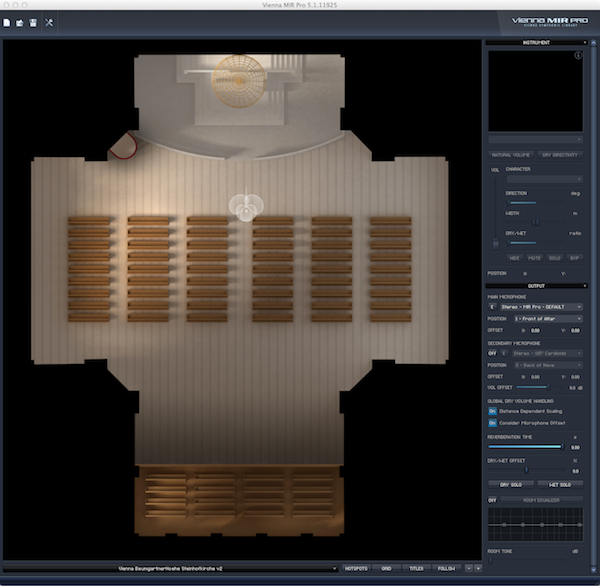The height and width of the screenshot is (586, 600).
Task: Click the Room Equalizer graph display
Action: pyautogui.click(x=535, y=524)
